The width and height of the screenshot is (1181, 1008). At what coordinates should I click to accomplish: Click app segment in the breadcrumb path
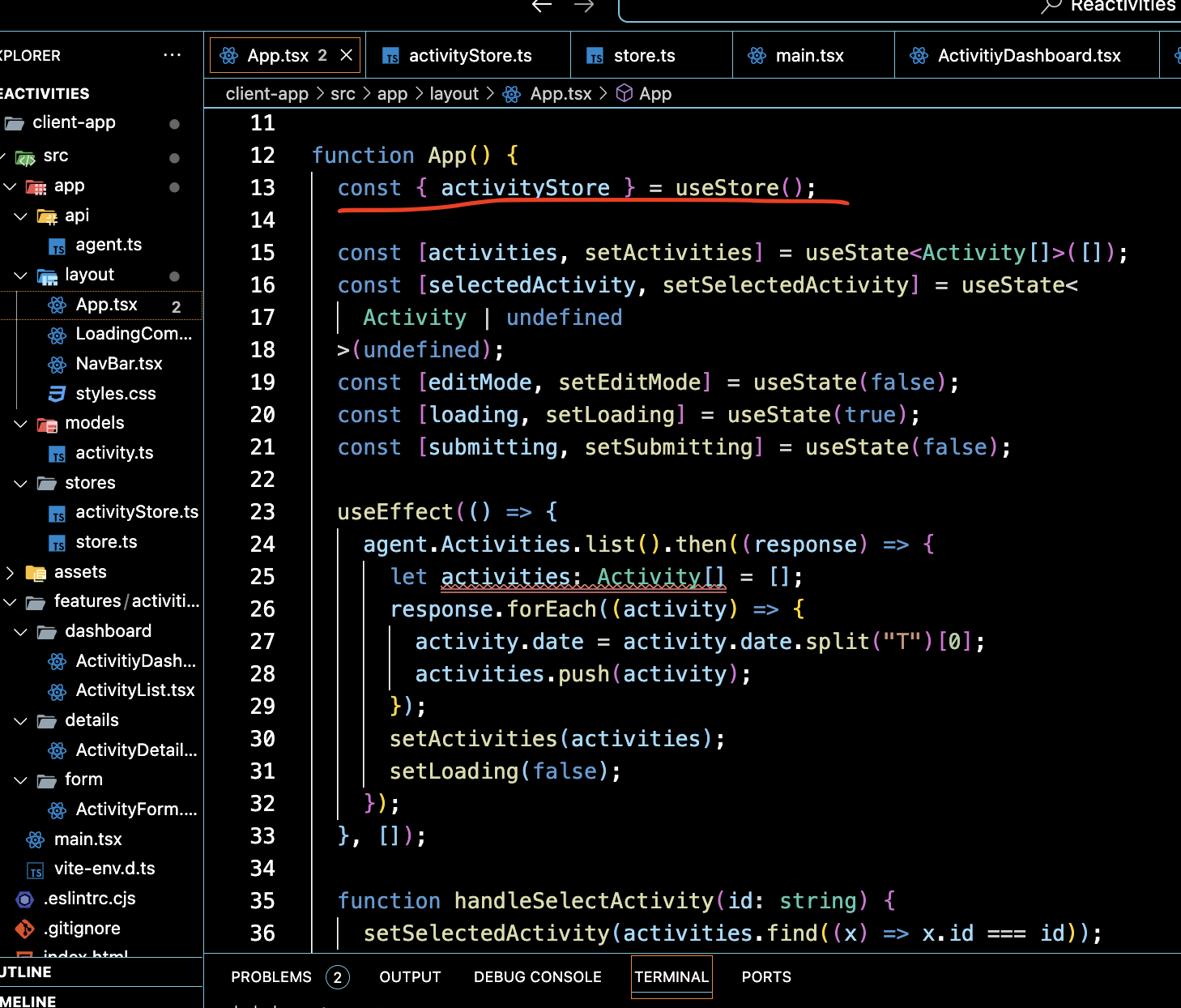pos(392,94)
